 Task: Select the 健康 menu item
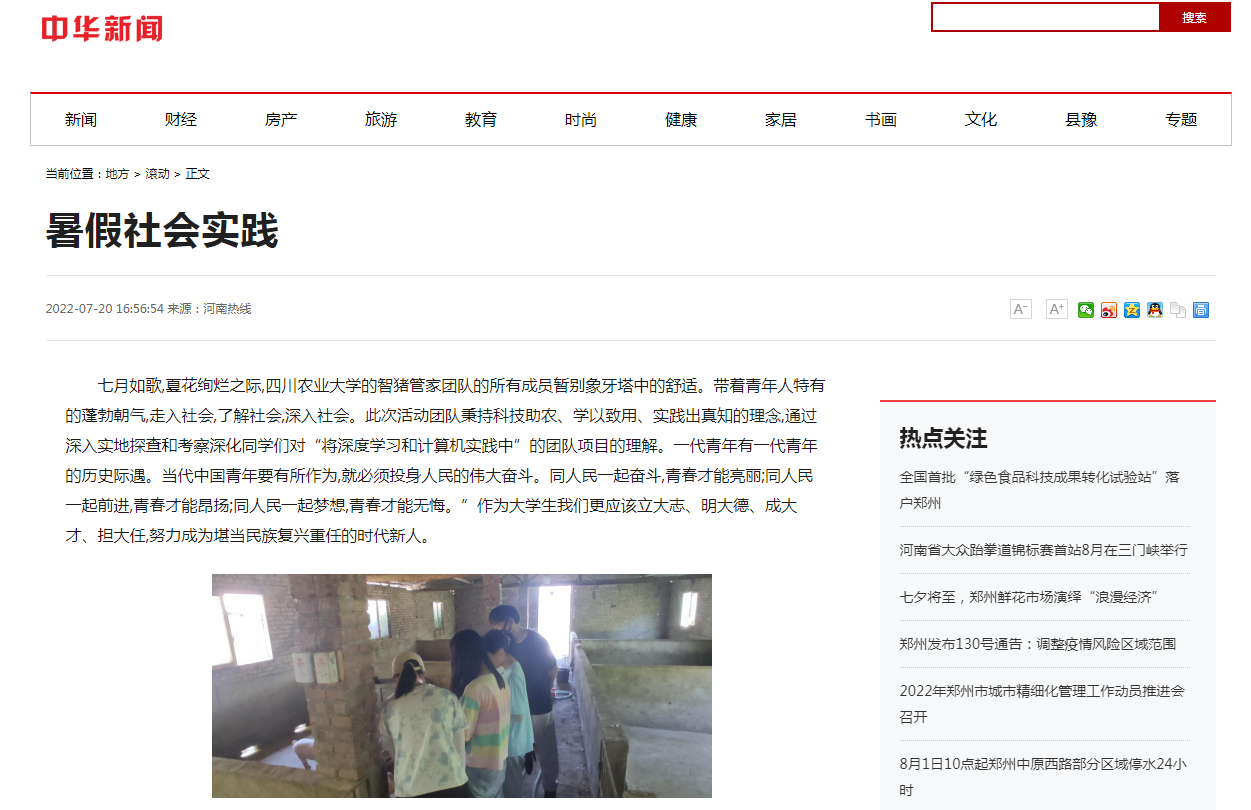681,120
